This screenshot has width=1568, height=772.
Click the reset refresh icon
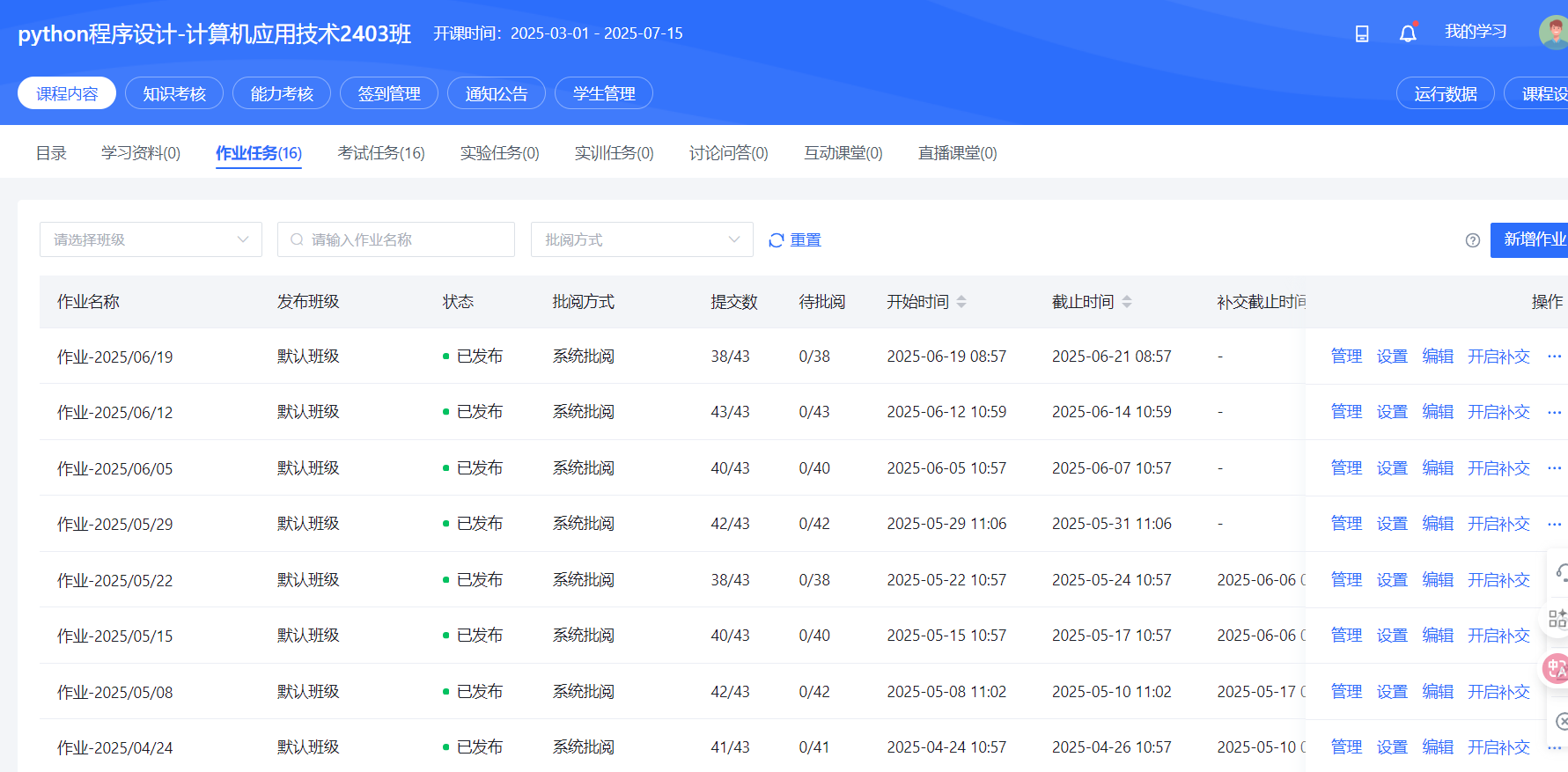[x=776, y=240]
